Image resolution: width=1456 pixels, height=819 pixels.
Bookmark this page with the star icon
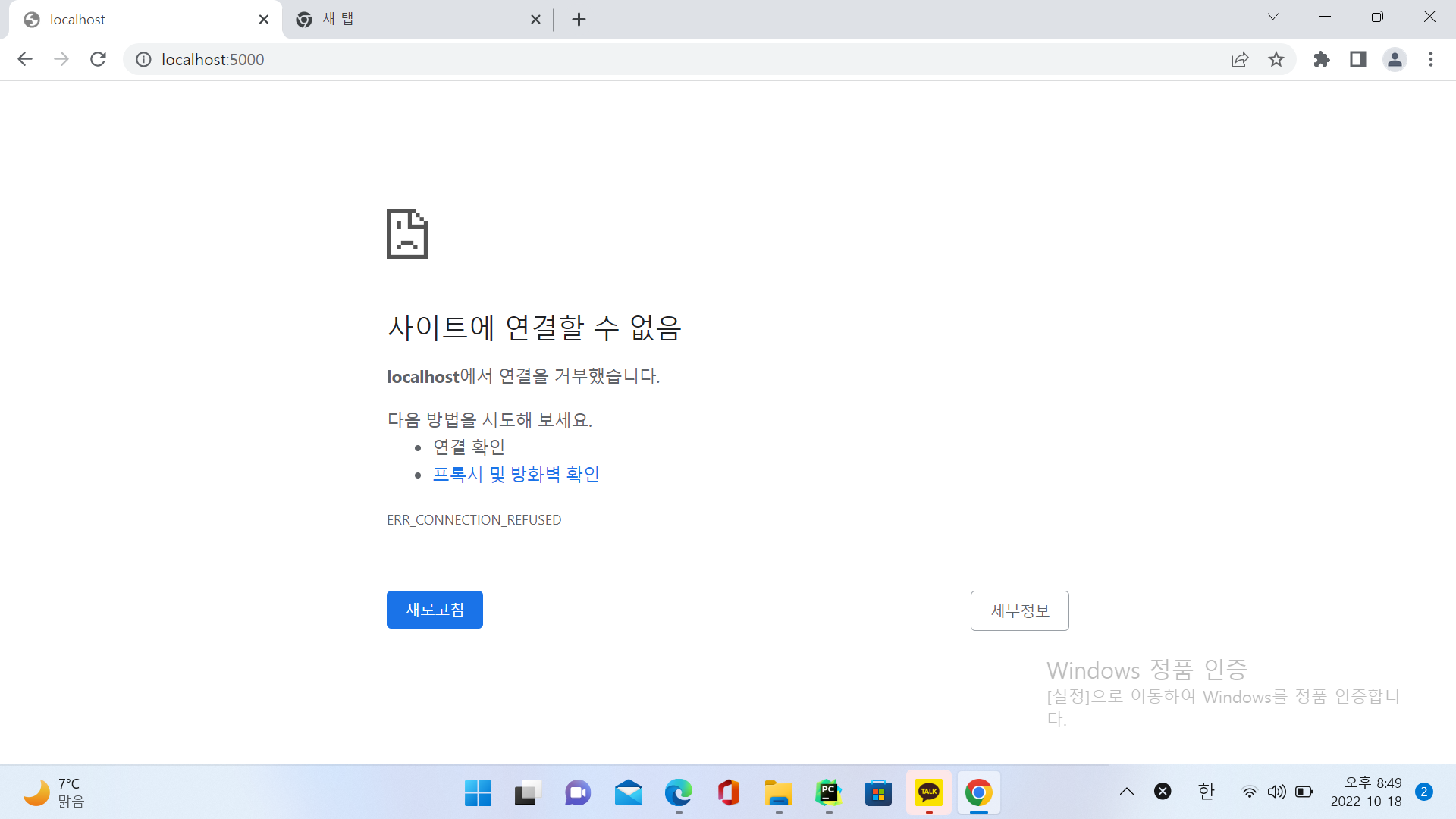click(x=1276, y=59)
